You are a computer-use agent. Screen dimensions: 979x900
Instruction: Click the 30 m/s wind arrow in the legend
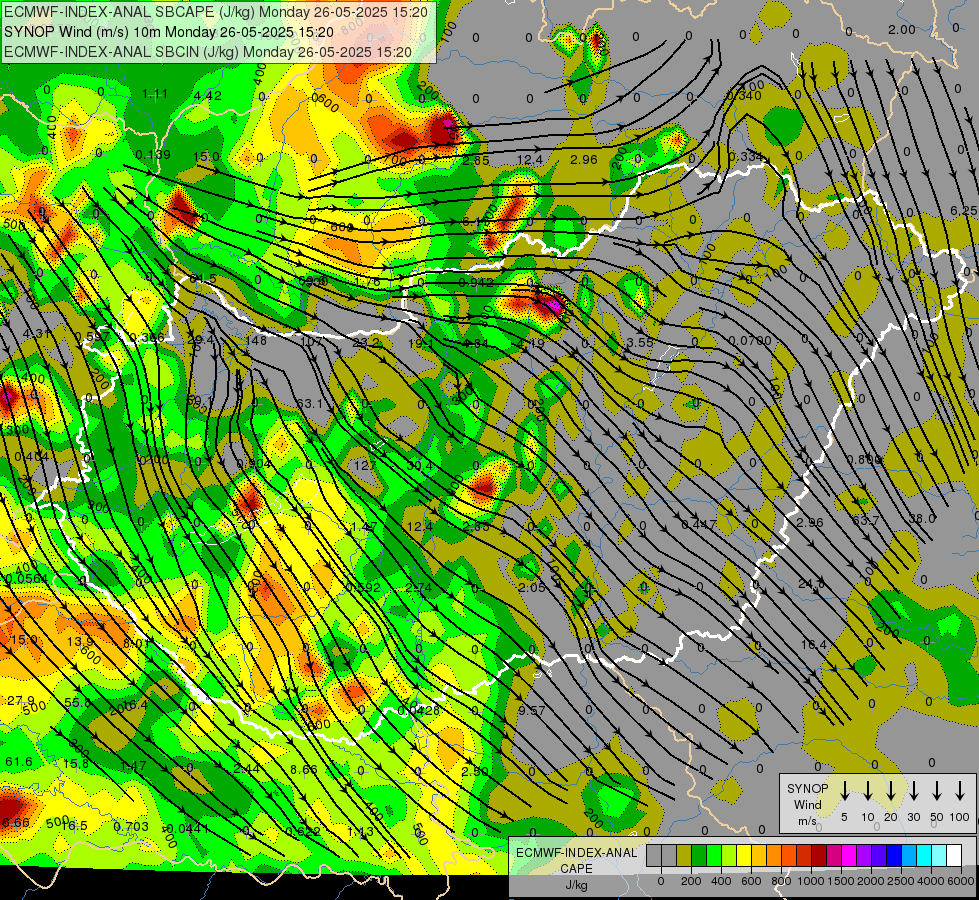click(914, 791)
